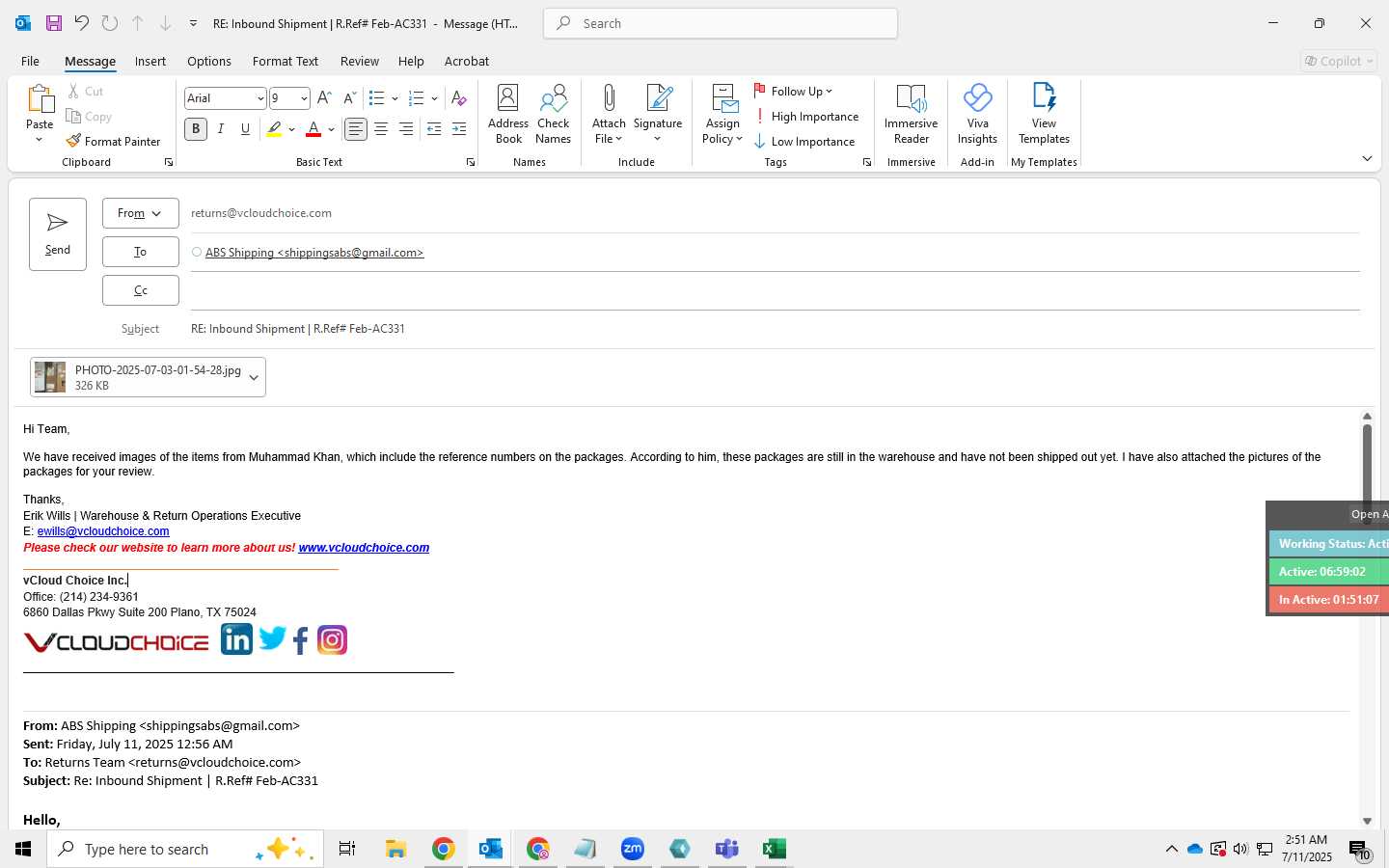The width and height of the screenshot is (1389, 868).
Task: Open Immersive Reader
Action: point(912,115)
